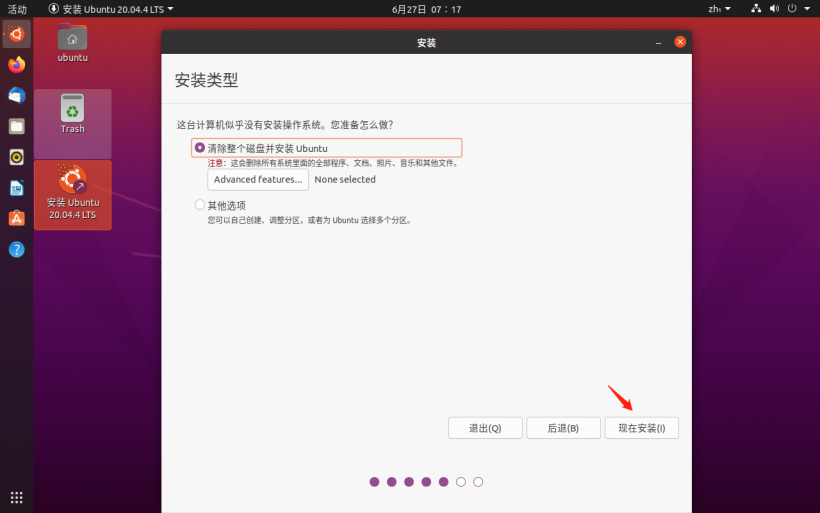Click the 退出(Q) quit button

[485, 428]
